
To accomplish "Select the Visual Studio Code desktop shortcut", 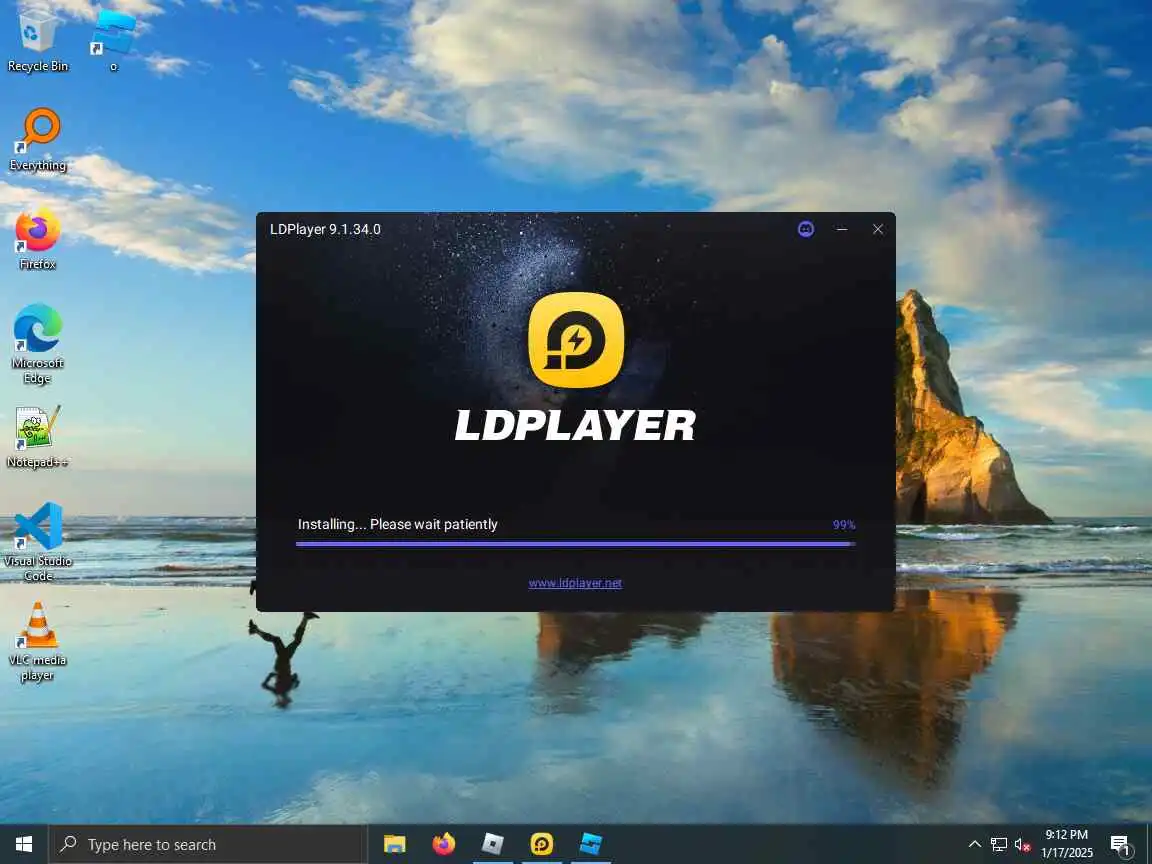I will tap(37, 541).
